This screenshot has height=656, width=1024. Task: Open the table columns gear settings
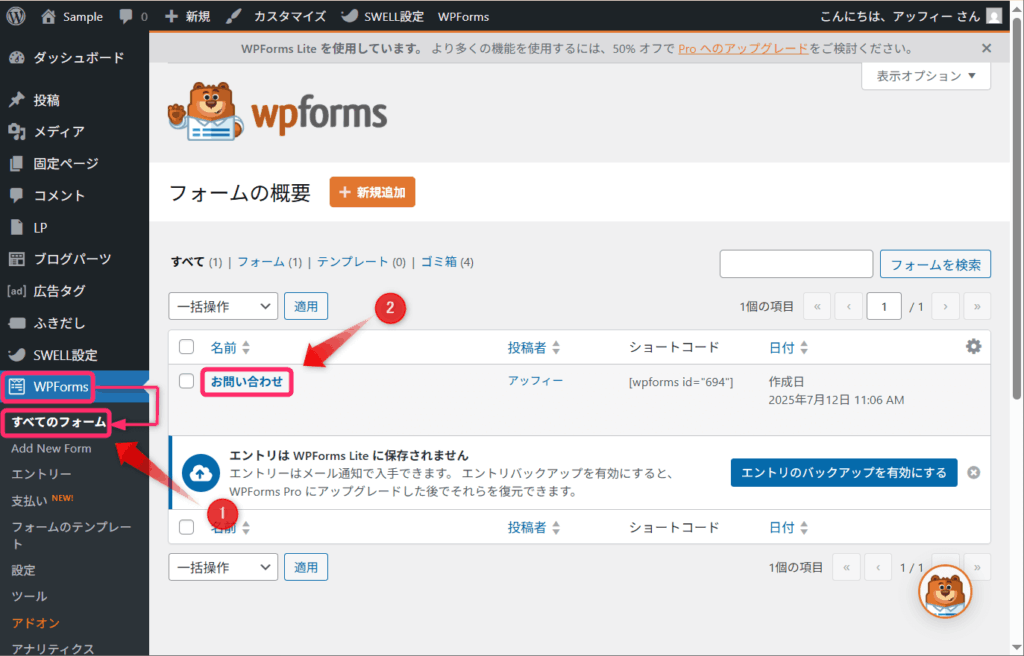(973, 346)
